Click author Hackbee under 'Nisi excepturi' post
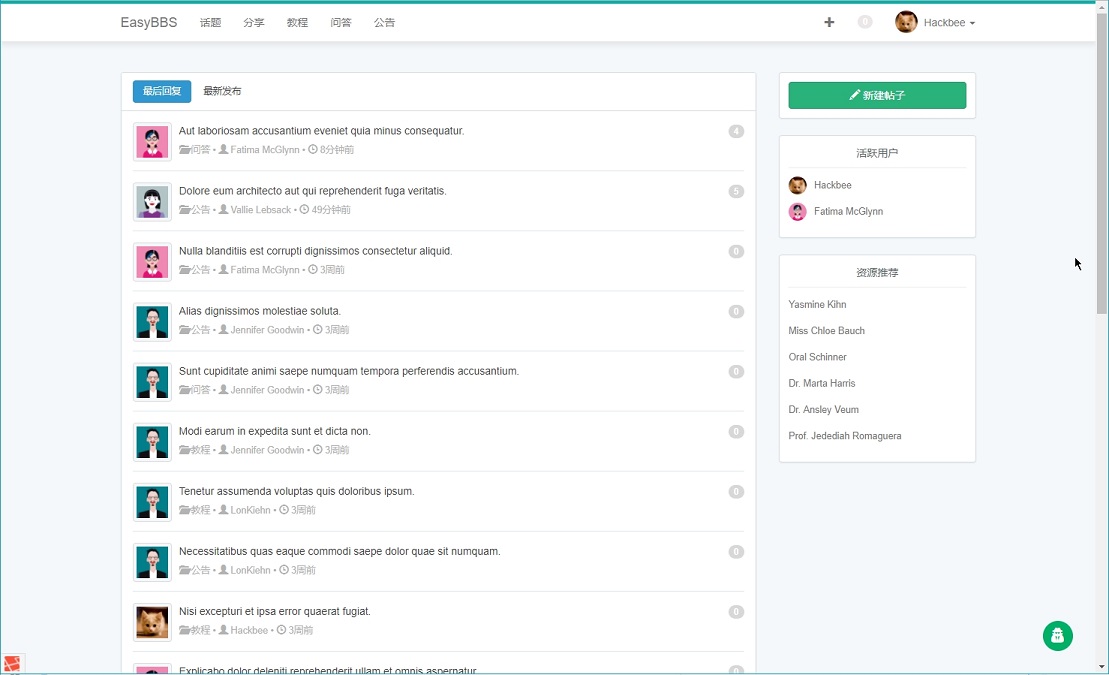This screenshot has width=1109, height=675. pos(248,631)
